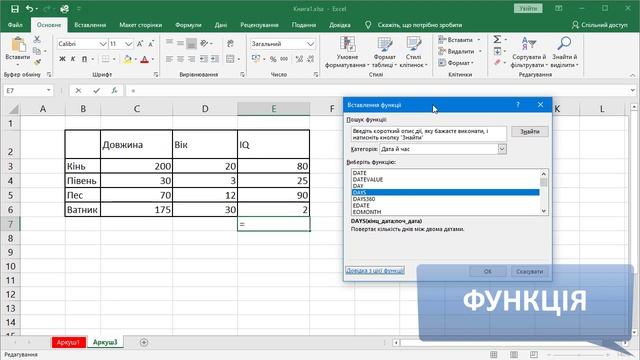Image resolution: width=640 pixels, height=360 pixels.
Task: Open the Категорія dropdown in the dialog
Action: point(502,149)
